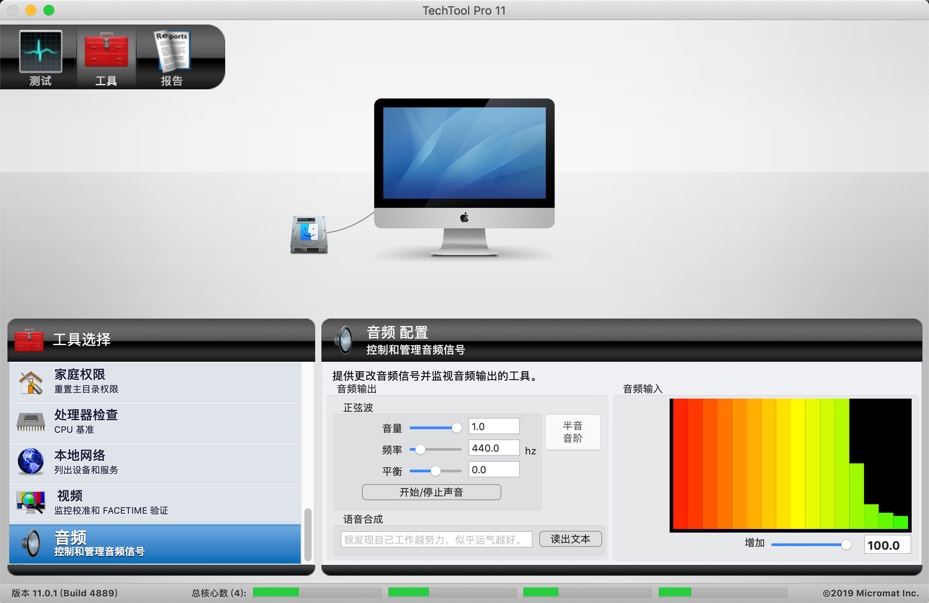929x603 pixels.
Task: Click the 家庭权限 house icon
Action: [x=31, y=381]
